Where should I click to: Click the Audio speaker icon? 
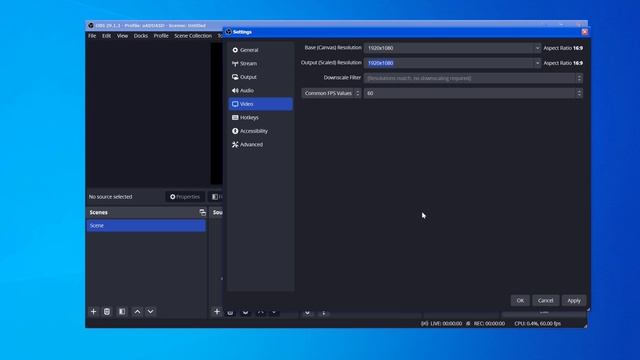pyautogui.click(x=235, y=90)
